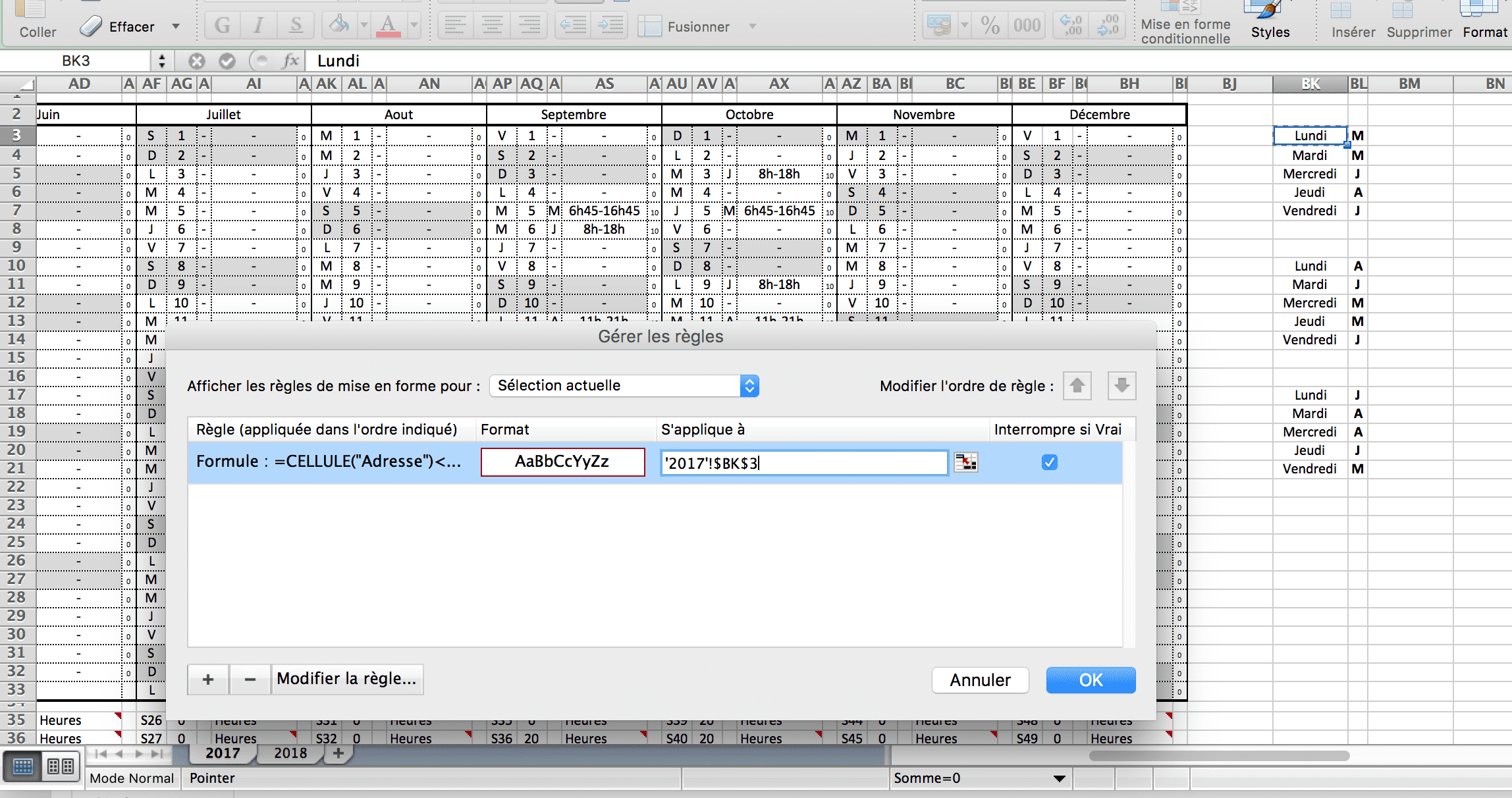
Task: Switch to the 2018 sheet tab
Action: 290,753
